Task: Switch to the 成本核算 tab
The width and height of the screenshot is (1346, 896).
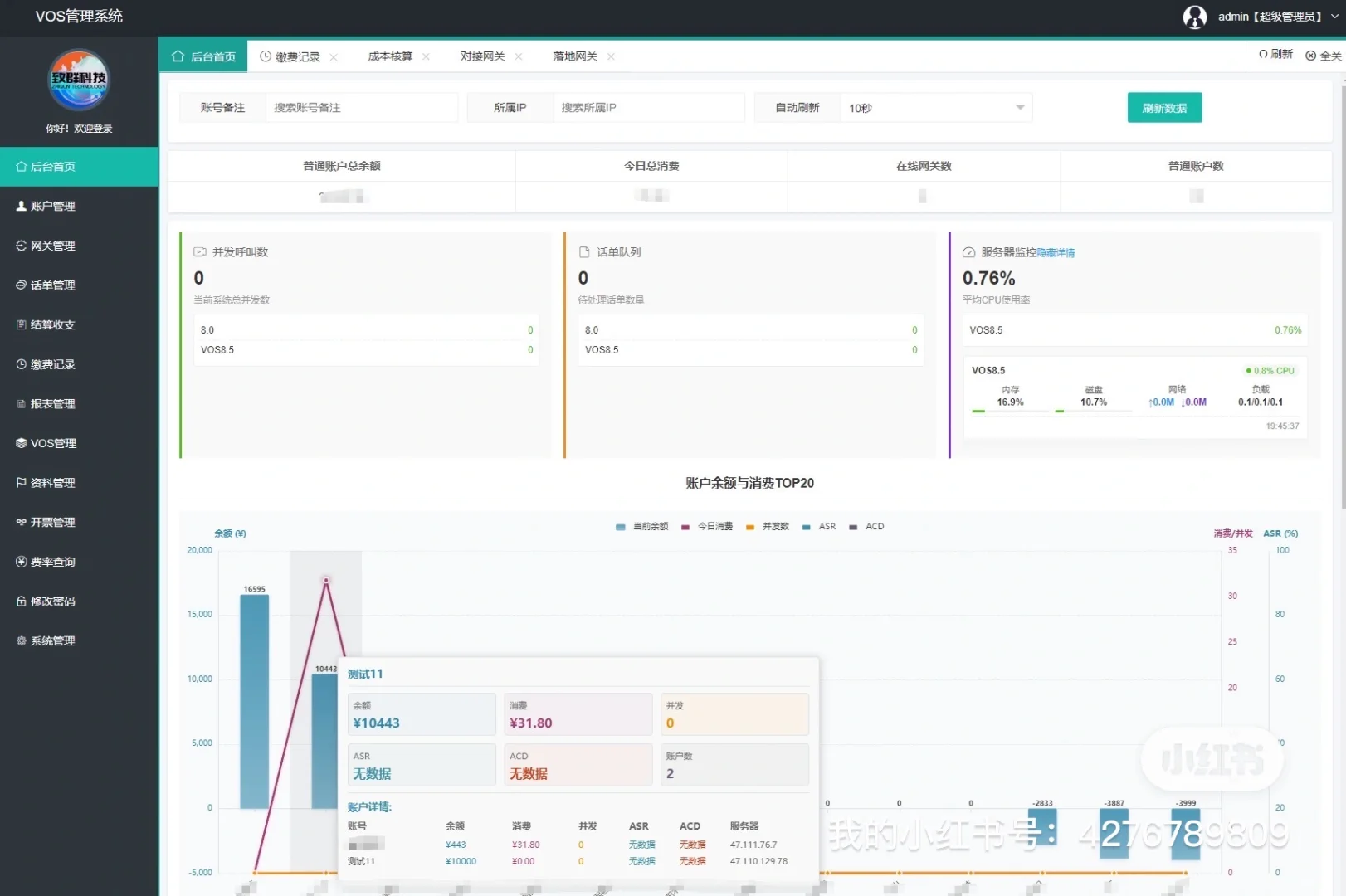Action: [390, 56]
